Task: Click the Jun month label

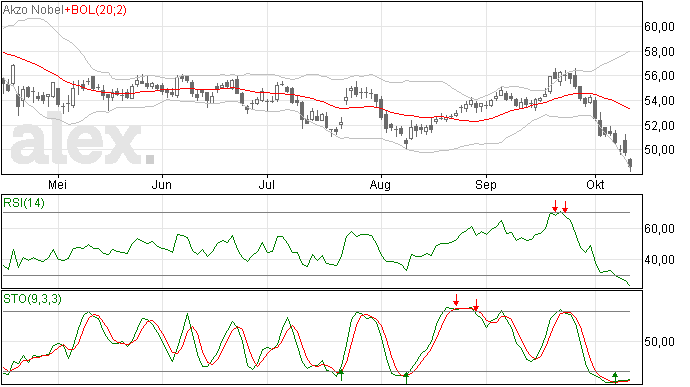Action: click(x=161, y=185)
